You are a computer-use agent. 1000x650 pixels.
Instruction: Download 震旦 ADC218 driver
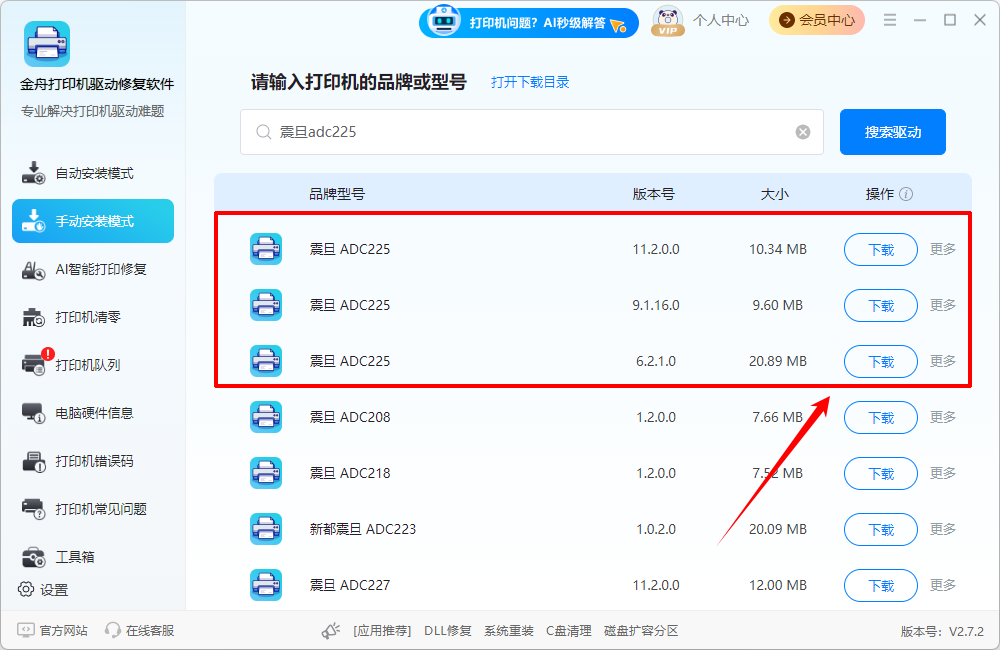tap(881, 474)
